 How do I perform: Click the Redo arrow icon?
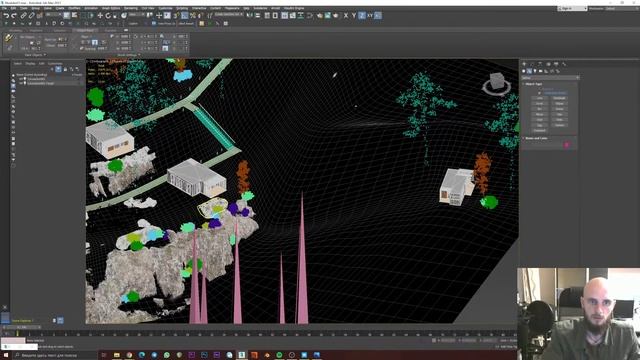(x=13, y=16)
